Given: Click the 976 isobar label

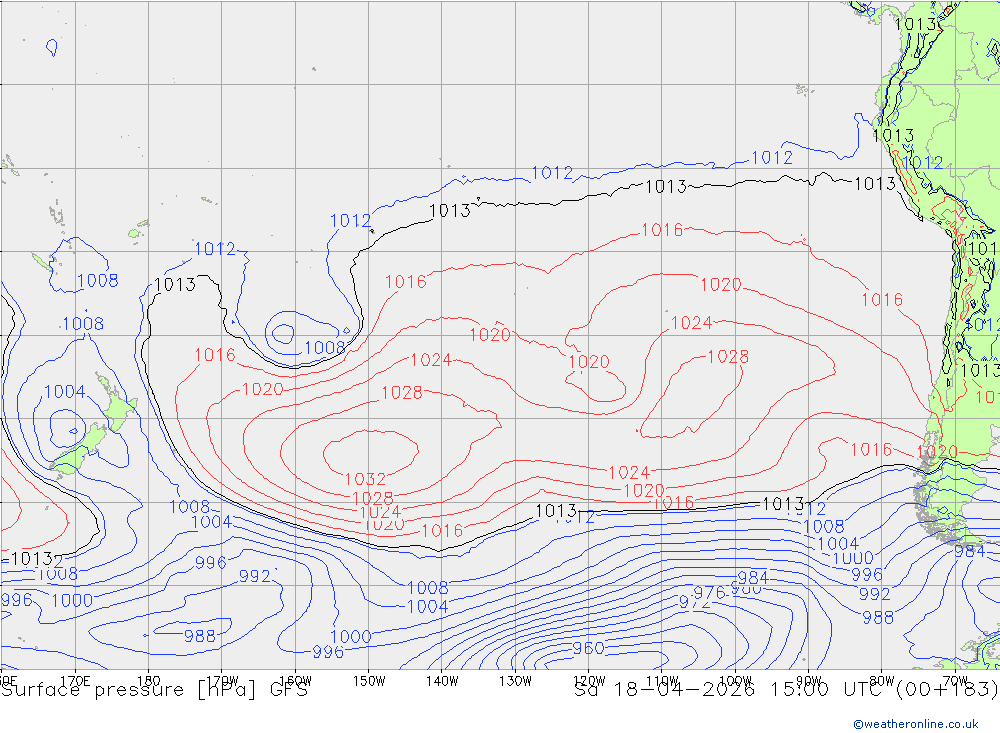Looking at the screenshot, I should [x=709, y=593].
